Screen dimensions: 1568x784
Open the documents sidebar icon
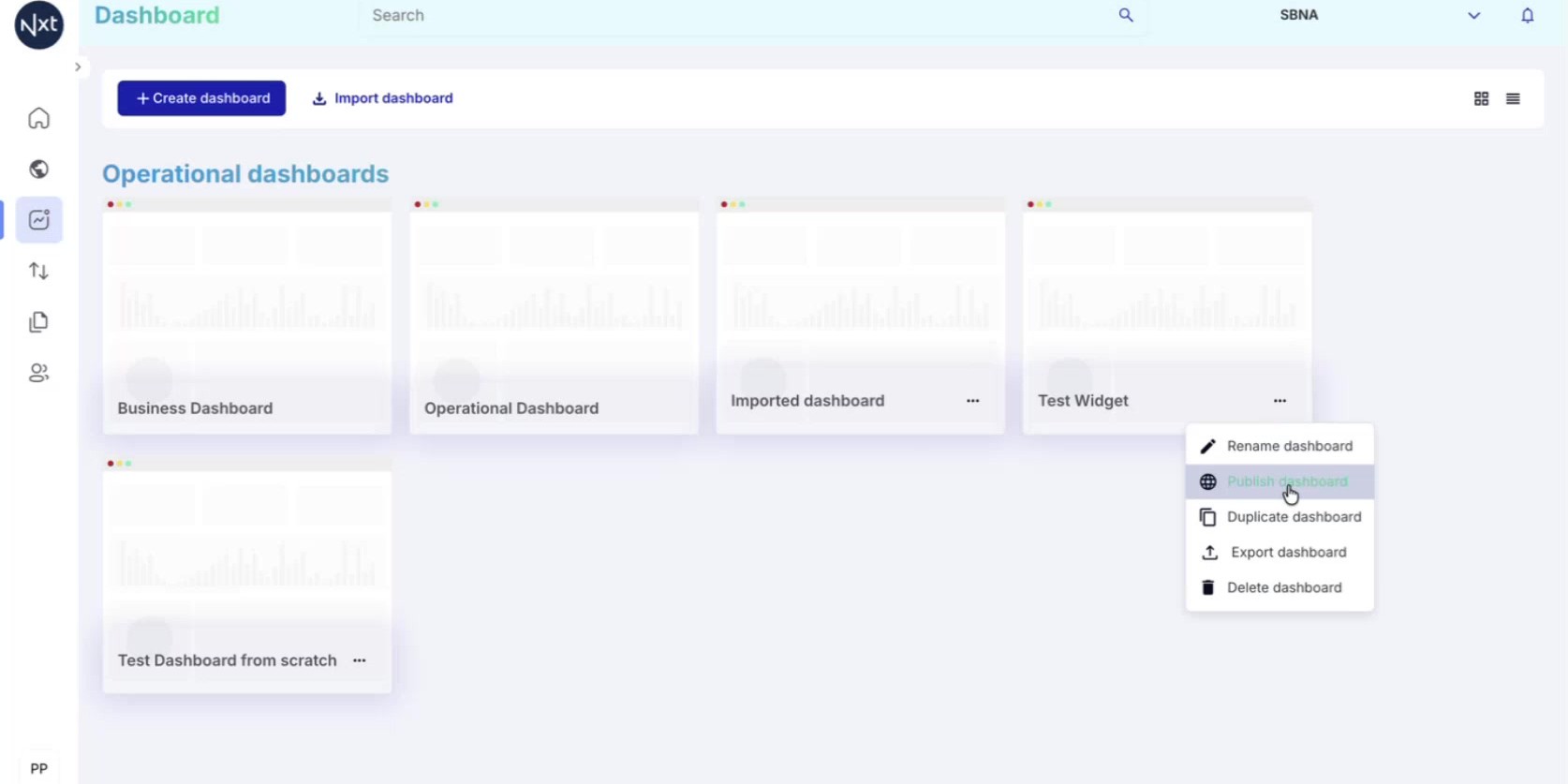pyautogui.click(x=38, y=322)
